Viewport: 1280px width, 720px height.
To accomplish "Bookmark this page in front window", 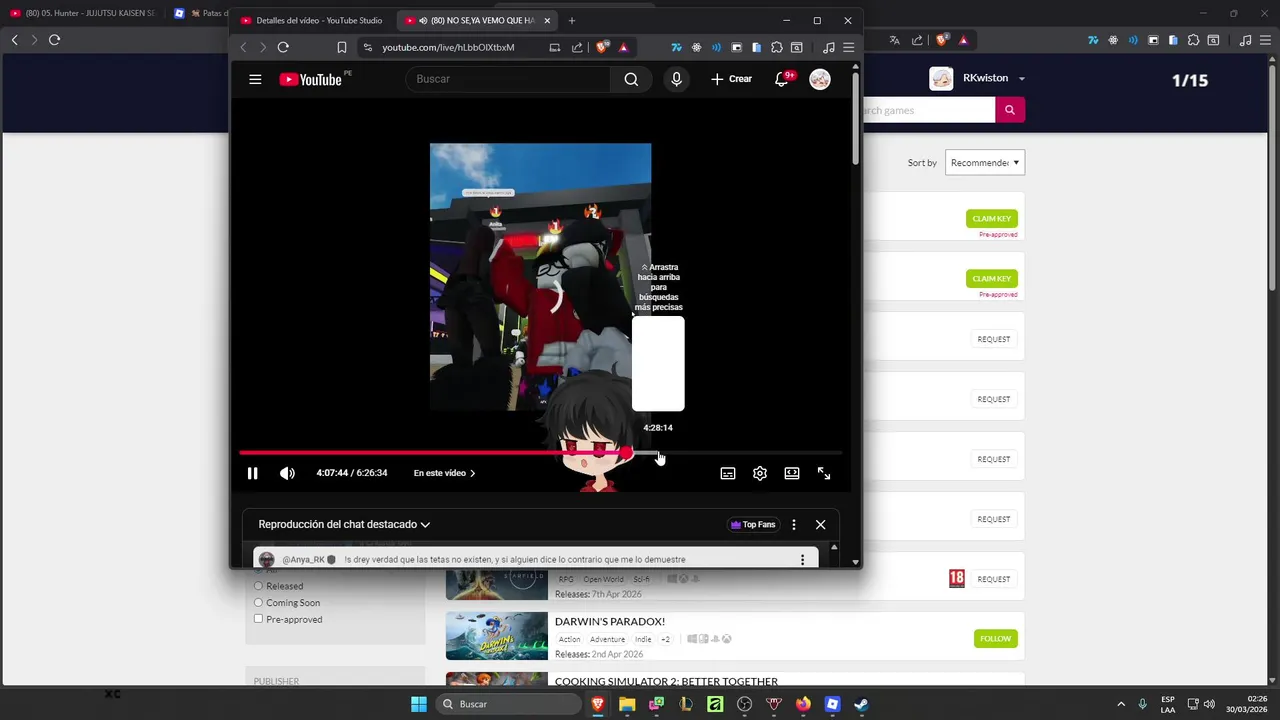I will (x=342, y=47).
